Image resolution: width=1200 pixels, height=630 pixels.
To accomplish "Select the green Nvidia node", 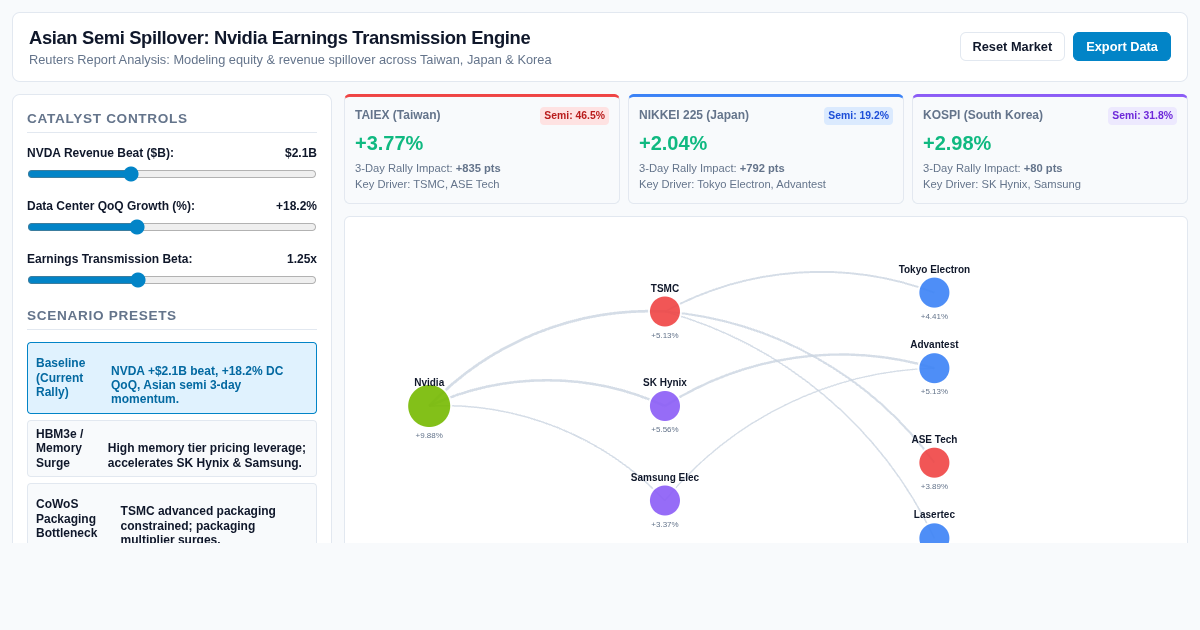I will click(x=429, y=406).
